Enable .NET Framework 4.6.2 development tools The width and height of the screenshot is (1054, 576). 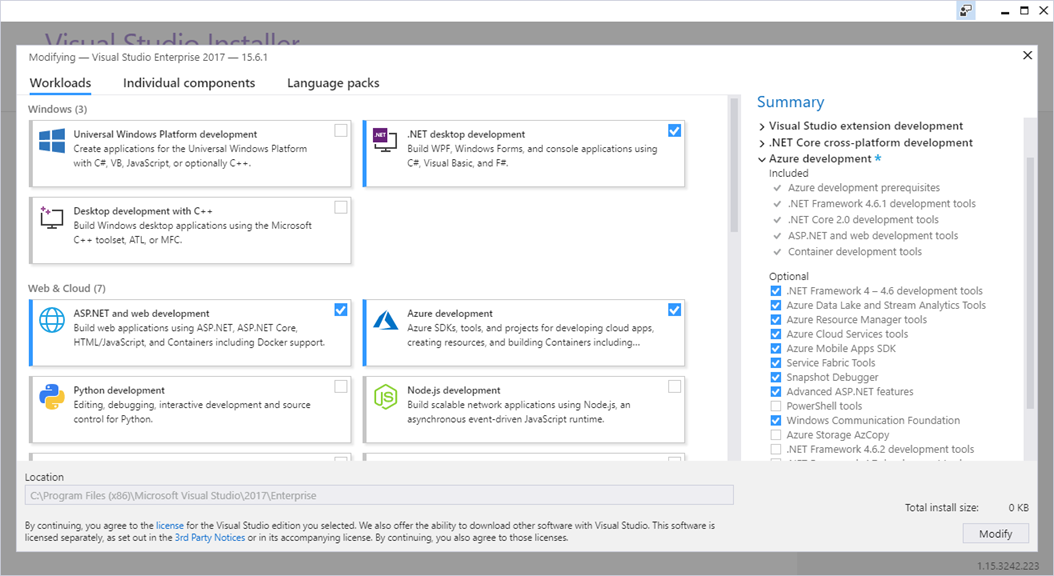(x=776, y=450)
